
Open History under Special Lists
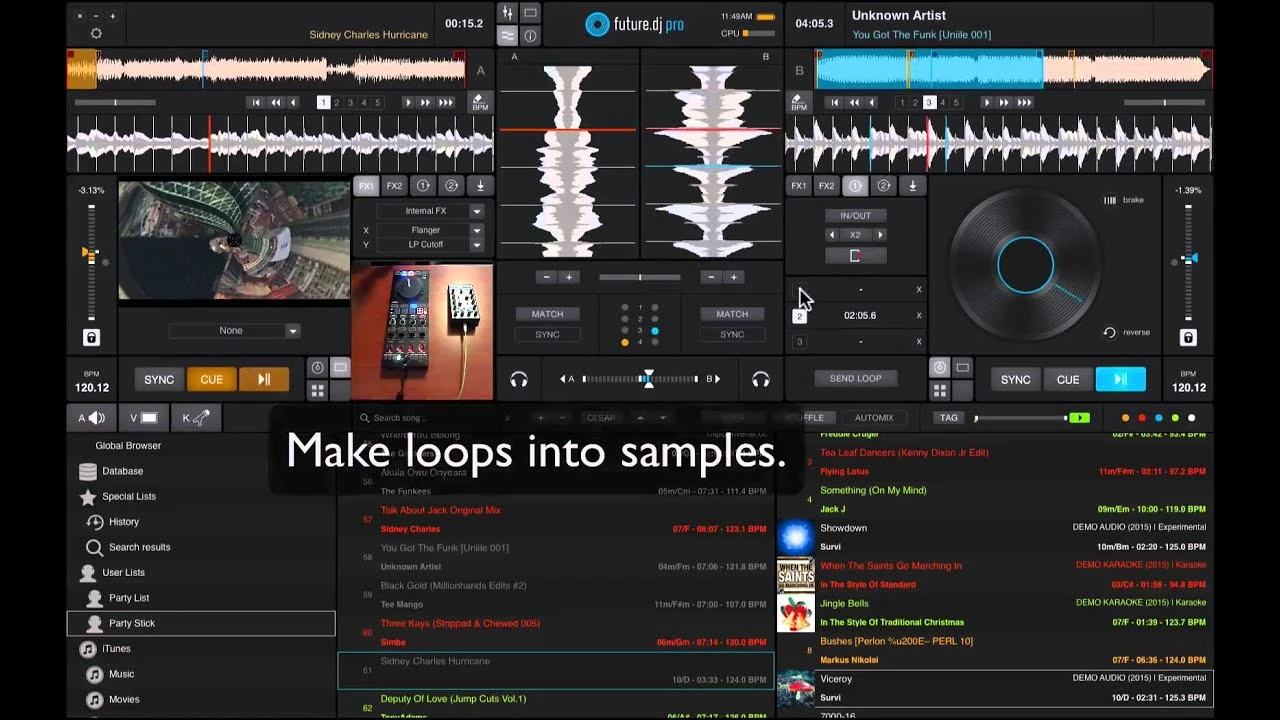(x=124, y=522)
